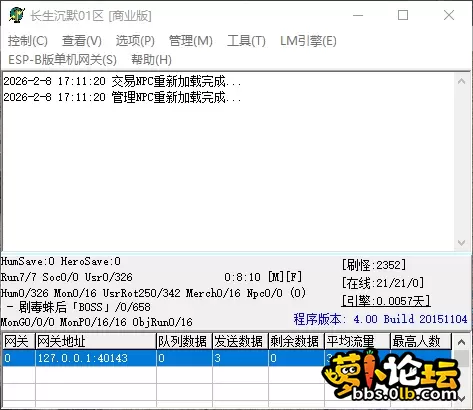
Task: Open the ESP-B版单机网关(S) menu
Action: pyautogui.click(x=62, y=60)
